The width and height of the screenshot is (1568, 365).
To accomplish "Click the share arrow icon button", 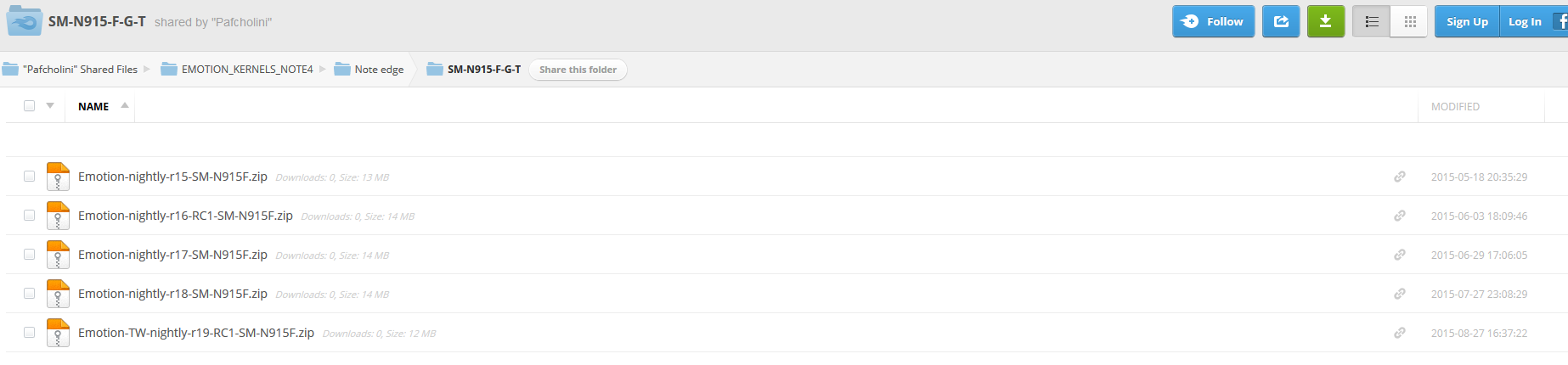I will point(1281,21).
